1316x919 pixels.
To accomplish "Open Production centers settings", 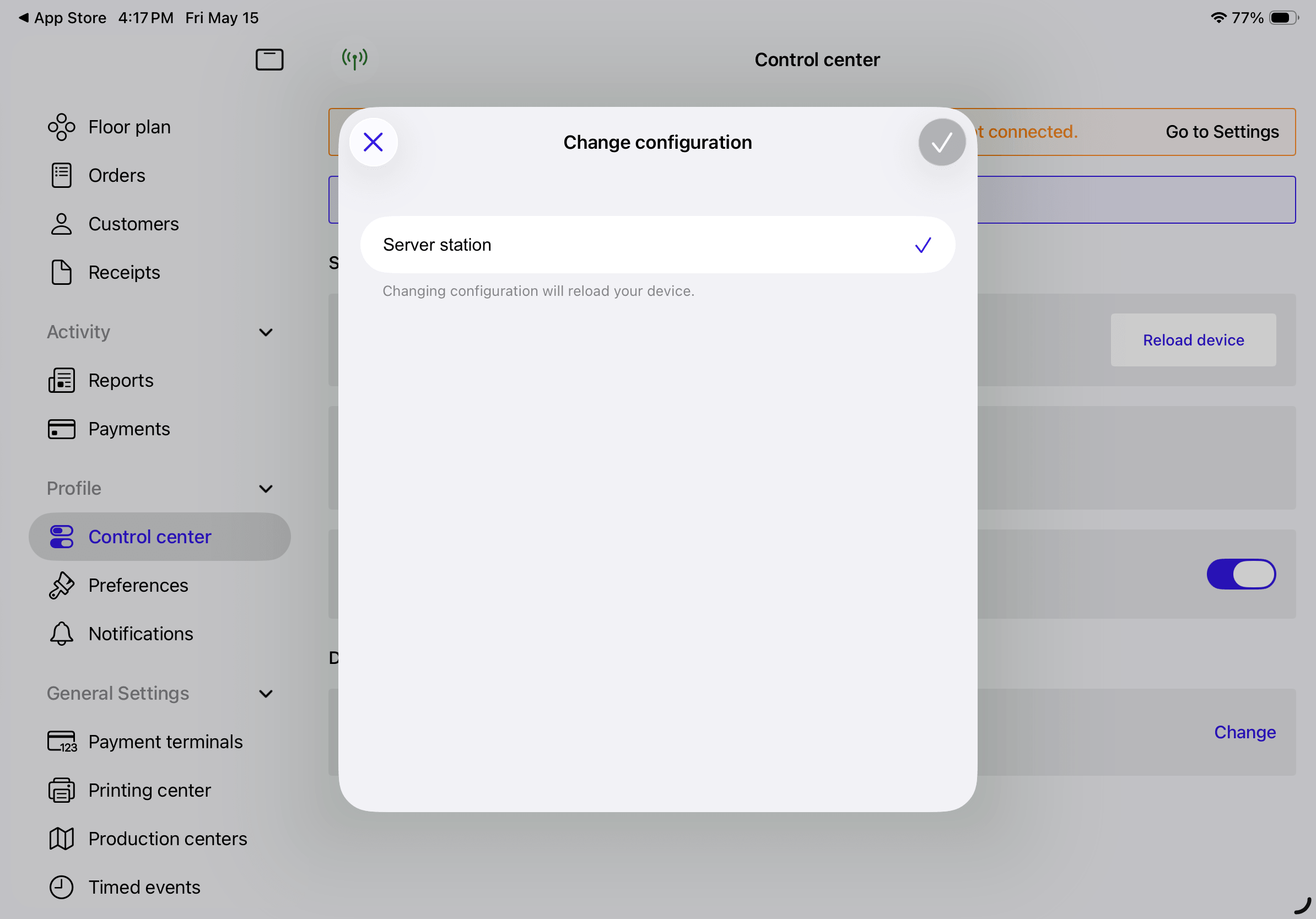I will coord(160,839).
